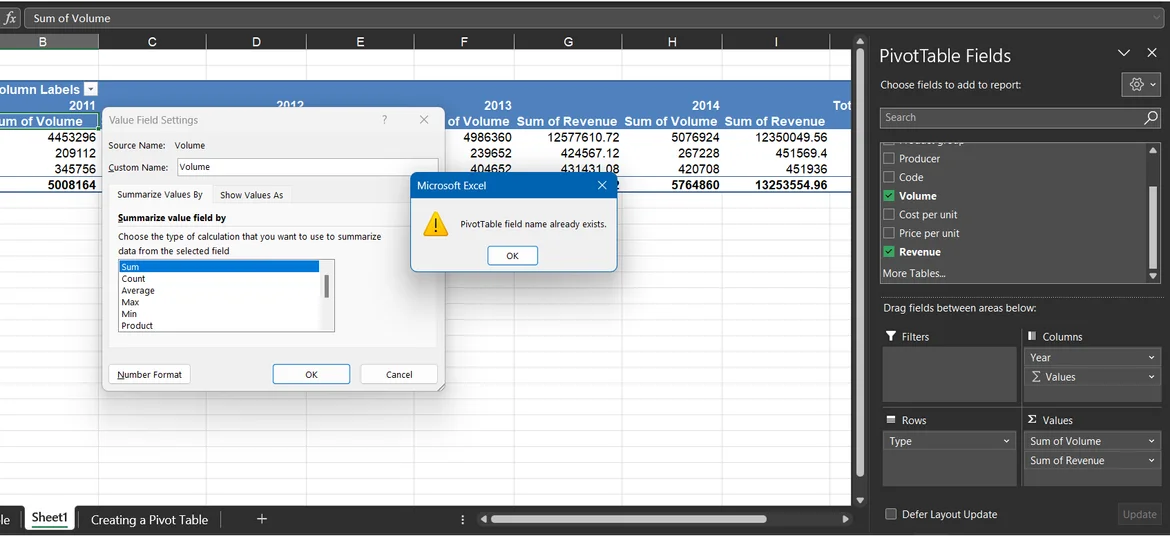Click the help question mark in Value Field Settings
The image size is (1170, 536).
tap(384, 120)
